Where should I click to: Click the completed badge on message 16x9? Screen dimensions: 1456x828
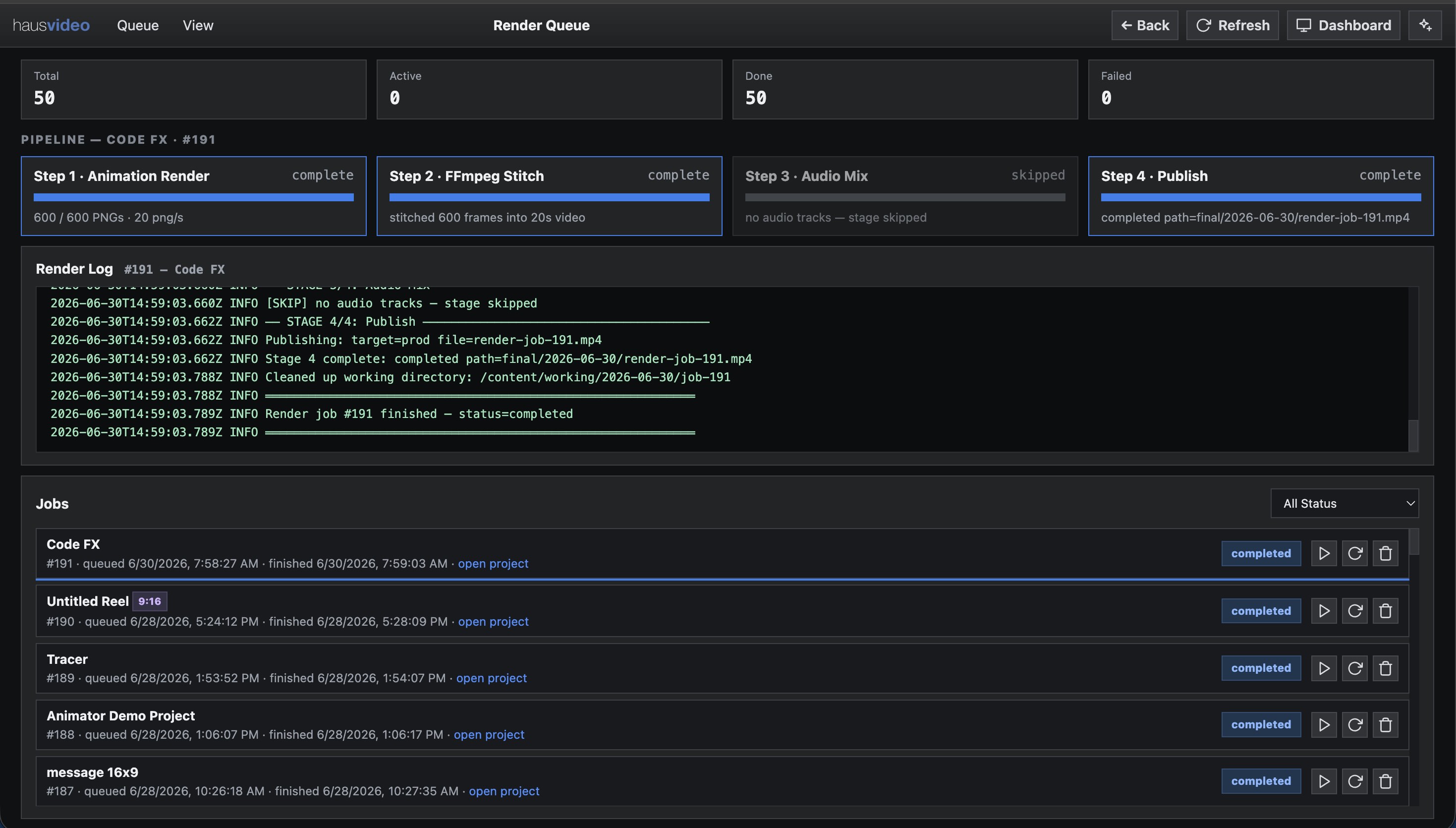coord(1261,781)
